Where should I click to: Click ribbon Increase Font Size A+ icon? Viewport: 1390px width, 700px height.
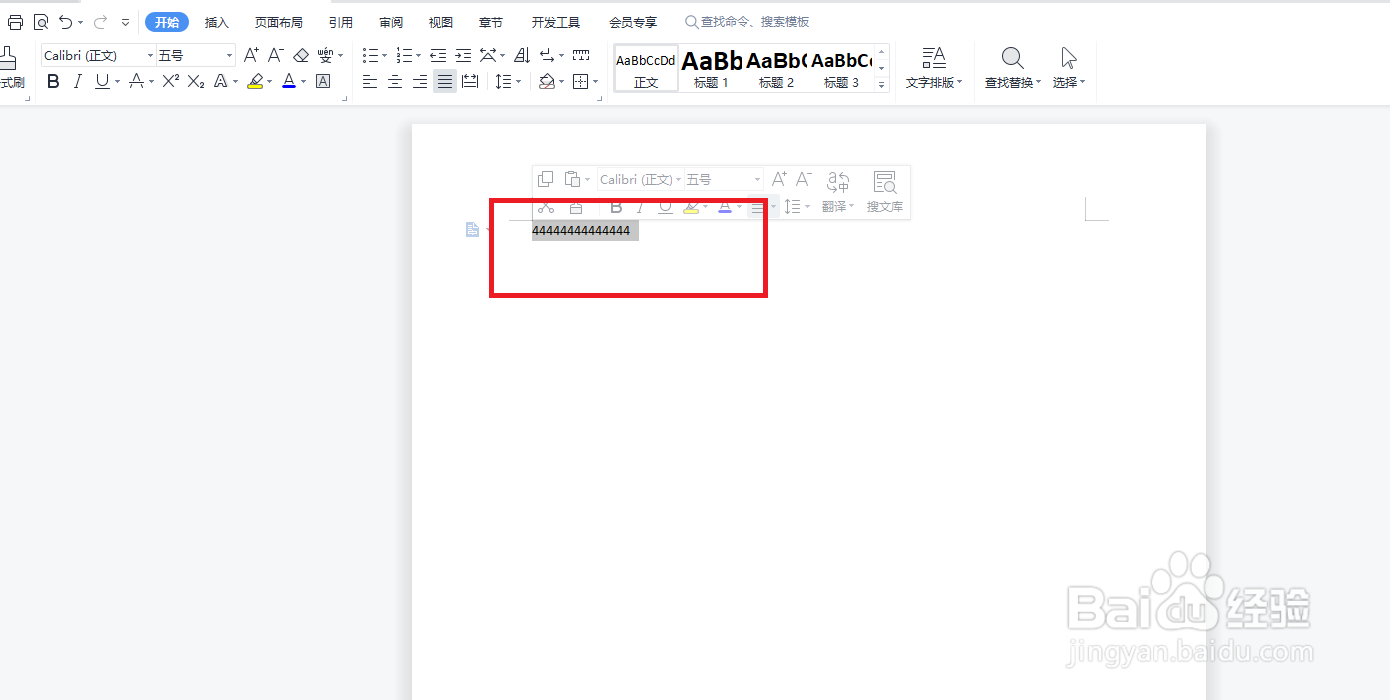[x=251, y=55]
